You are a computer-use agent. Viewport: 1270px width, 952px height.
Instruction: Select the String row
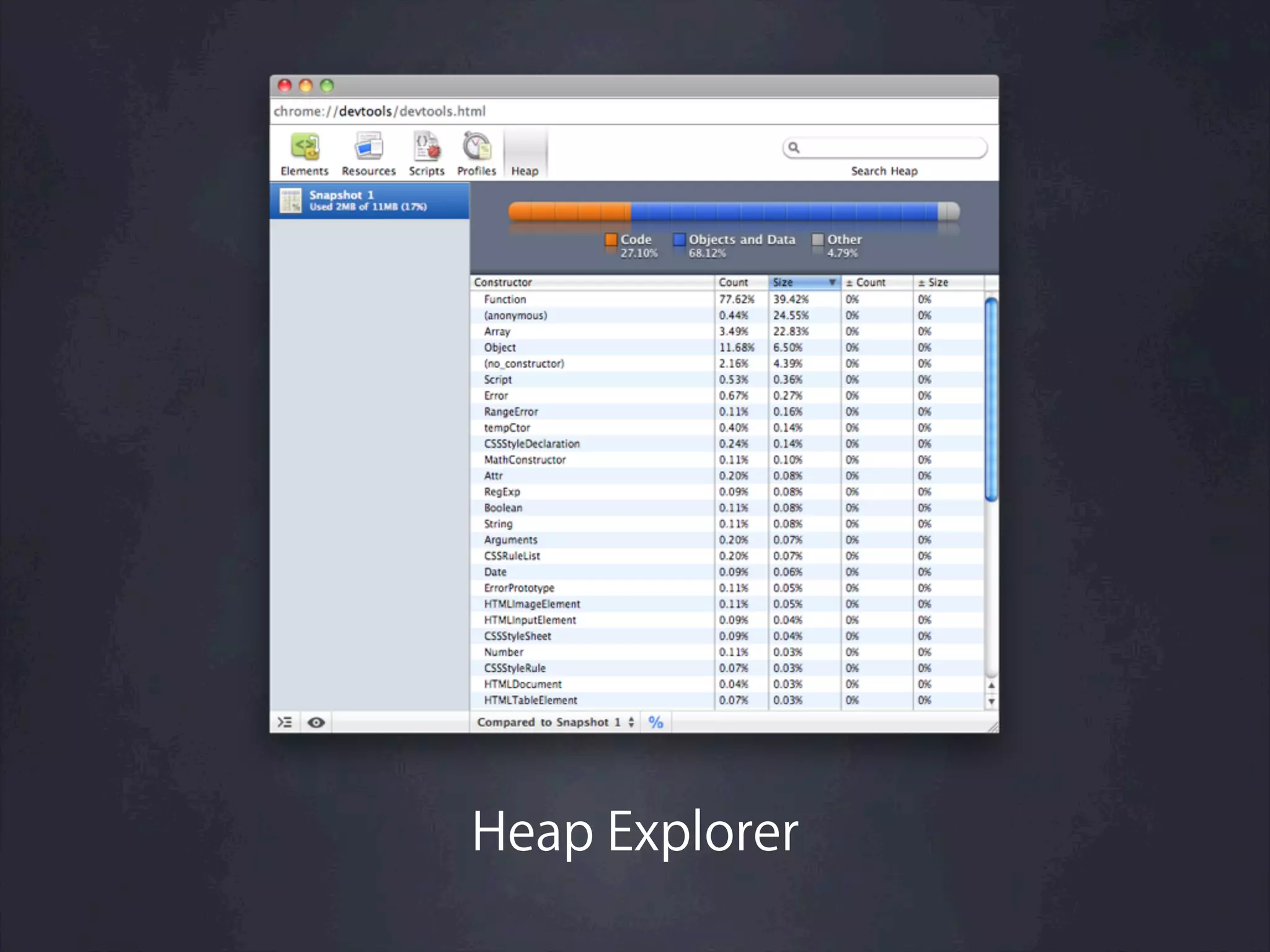[727, 524]
